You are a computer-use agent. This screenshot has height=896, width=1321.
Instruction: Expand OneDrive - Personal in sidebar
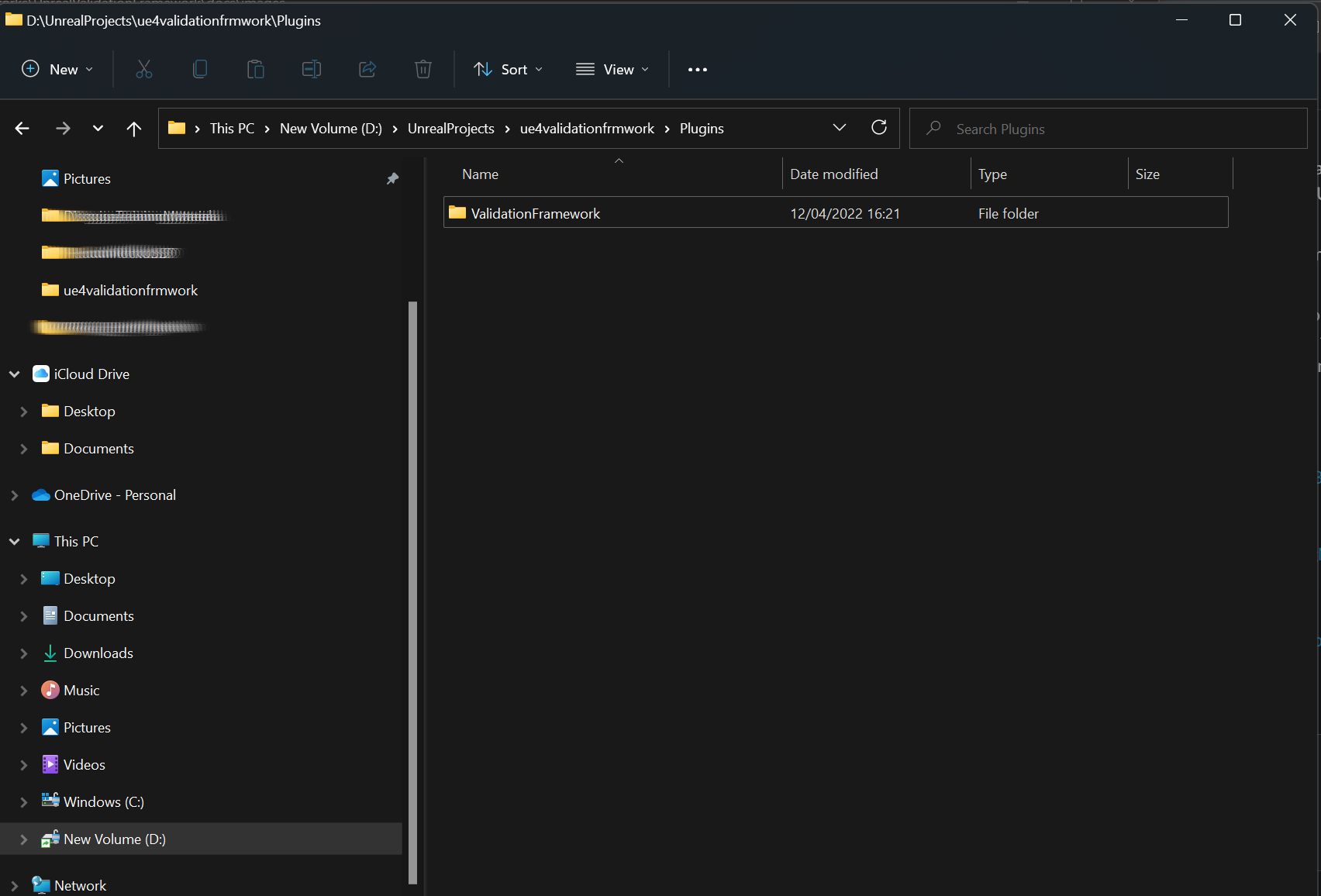pyautogui.click(x=15, y=495)
